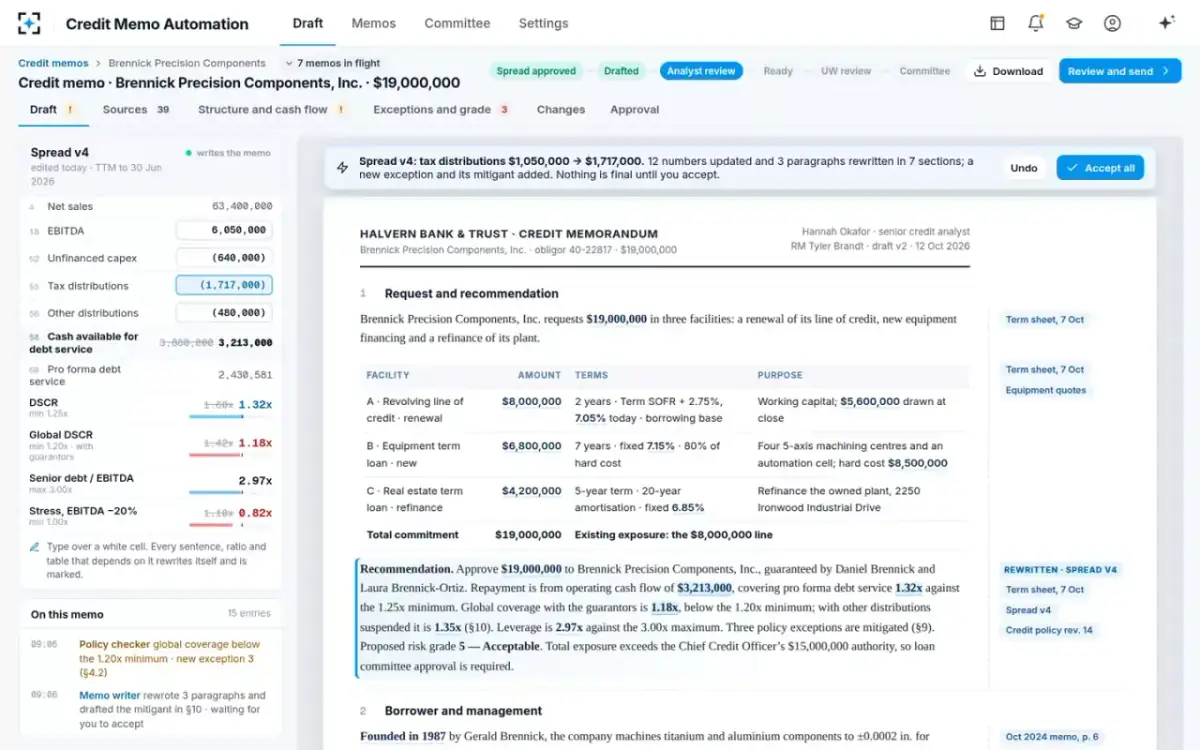Click the $4,200,000 real estate loan amount
Image resolution: width=1200 pixels, height=750 pixels.
pyautogui.click(x=531, y=491)
